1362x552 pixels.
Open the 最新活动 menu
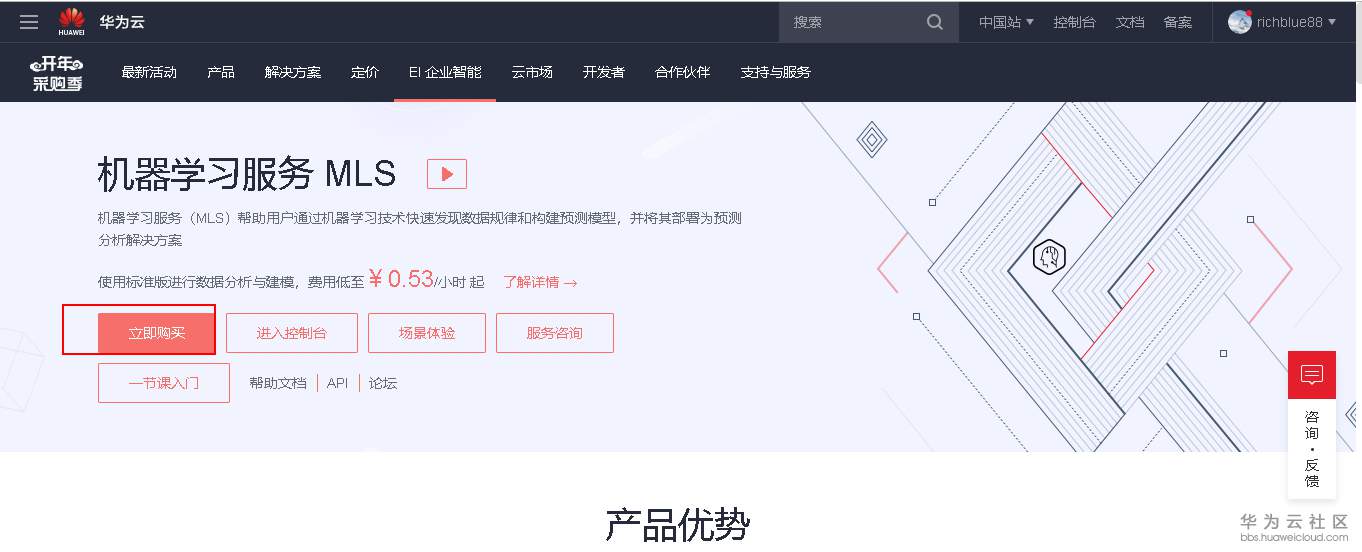[x=149, y=72]
